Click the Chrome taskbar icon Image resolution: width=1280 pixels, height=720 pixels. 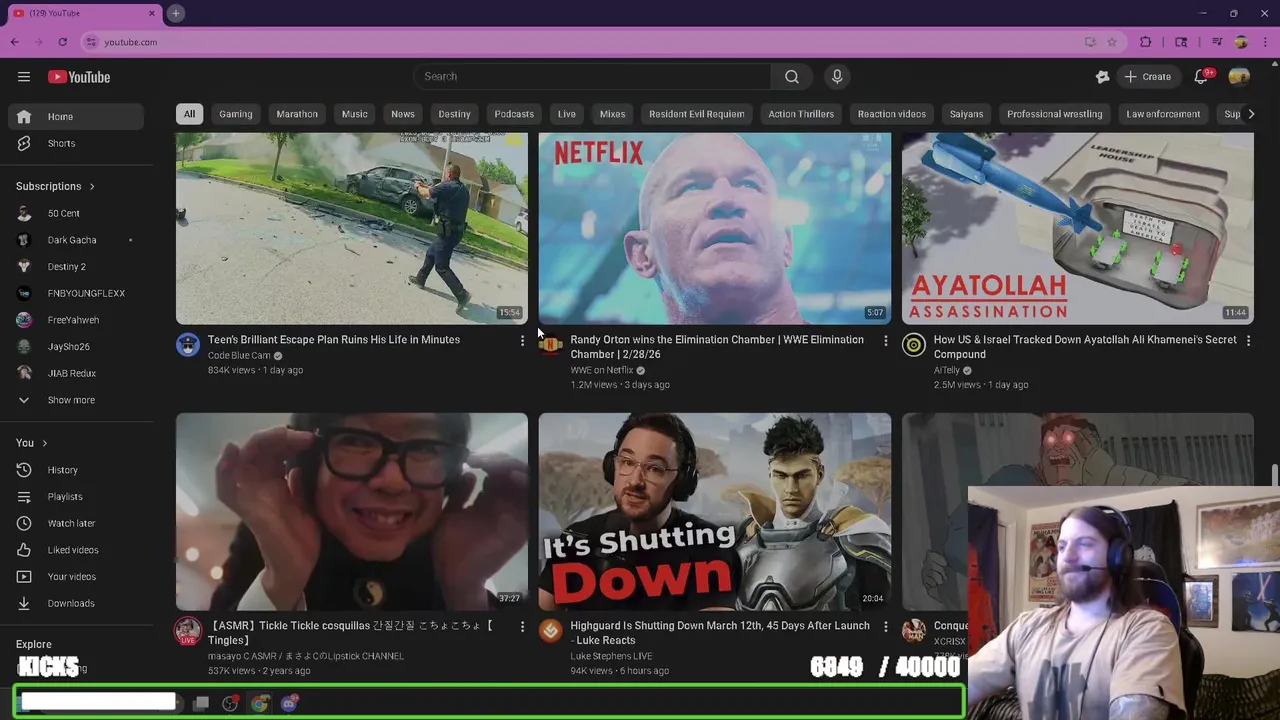[x=259, y=704]
